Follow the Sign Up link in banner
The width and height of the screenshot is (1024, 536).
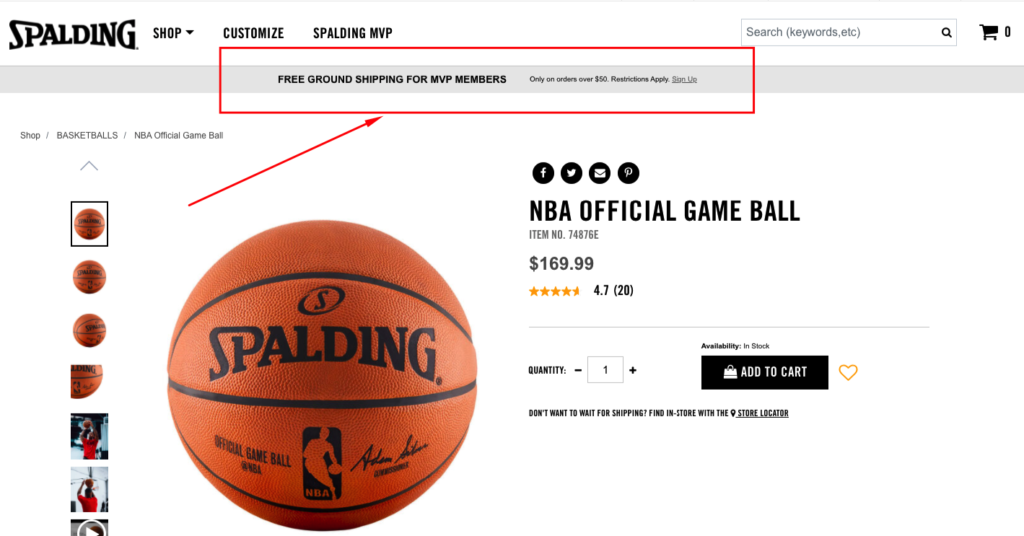684,79
